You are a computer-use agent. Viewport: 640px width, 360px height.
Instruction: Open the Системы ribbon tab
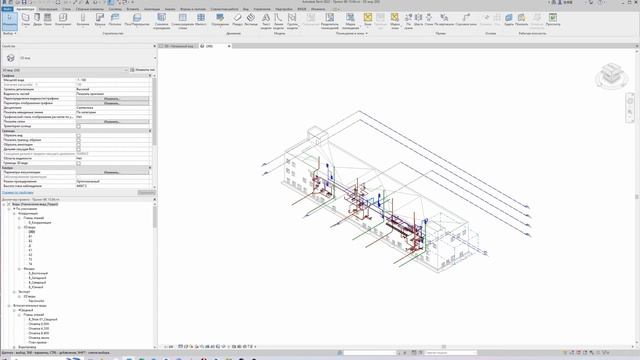click(x=116, y=9)
